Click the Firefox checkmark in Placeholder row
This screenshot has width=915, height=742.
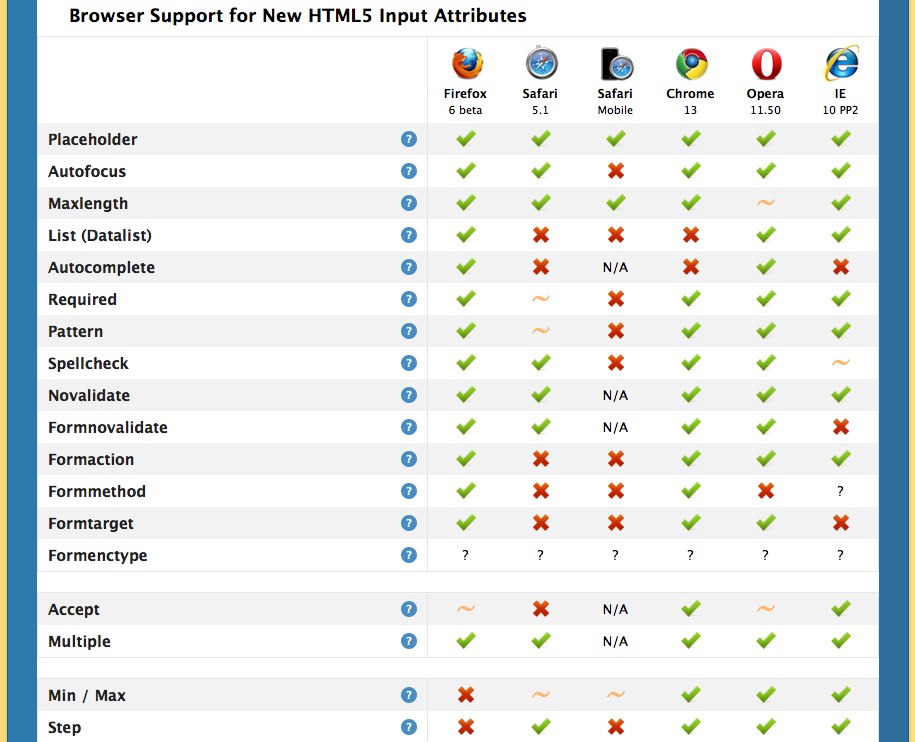[466, 139]
